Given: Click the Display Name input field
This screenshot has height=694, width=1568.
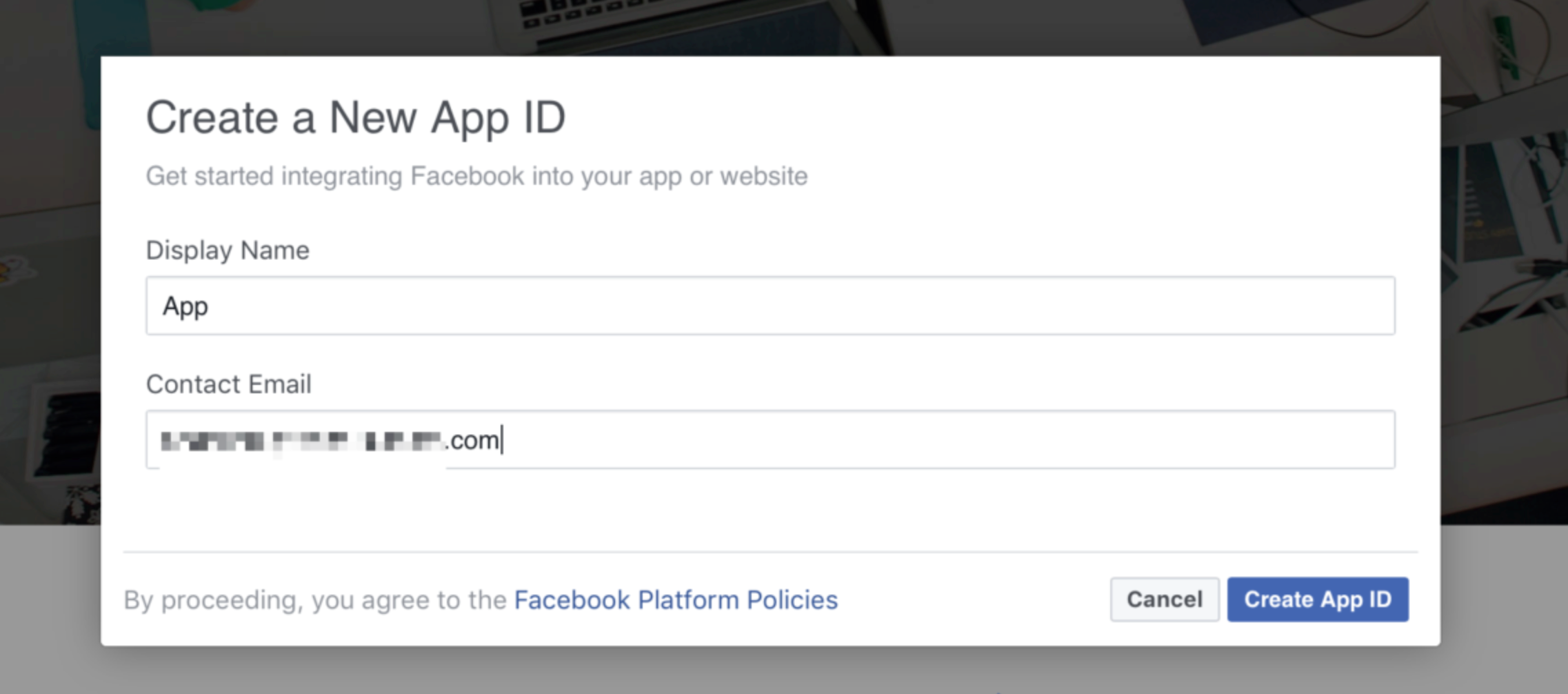Looking at the screenshot, I should point(770,306).
